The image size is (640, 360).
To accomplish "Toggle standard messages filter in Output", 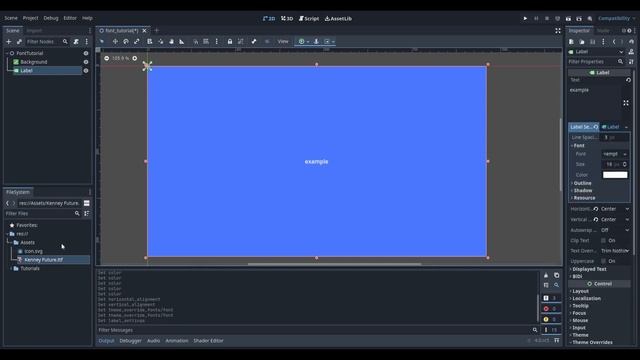I will [550, 298].
